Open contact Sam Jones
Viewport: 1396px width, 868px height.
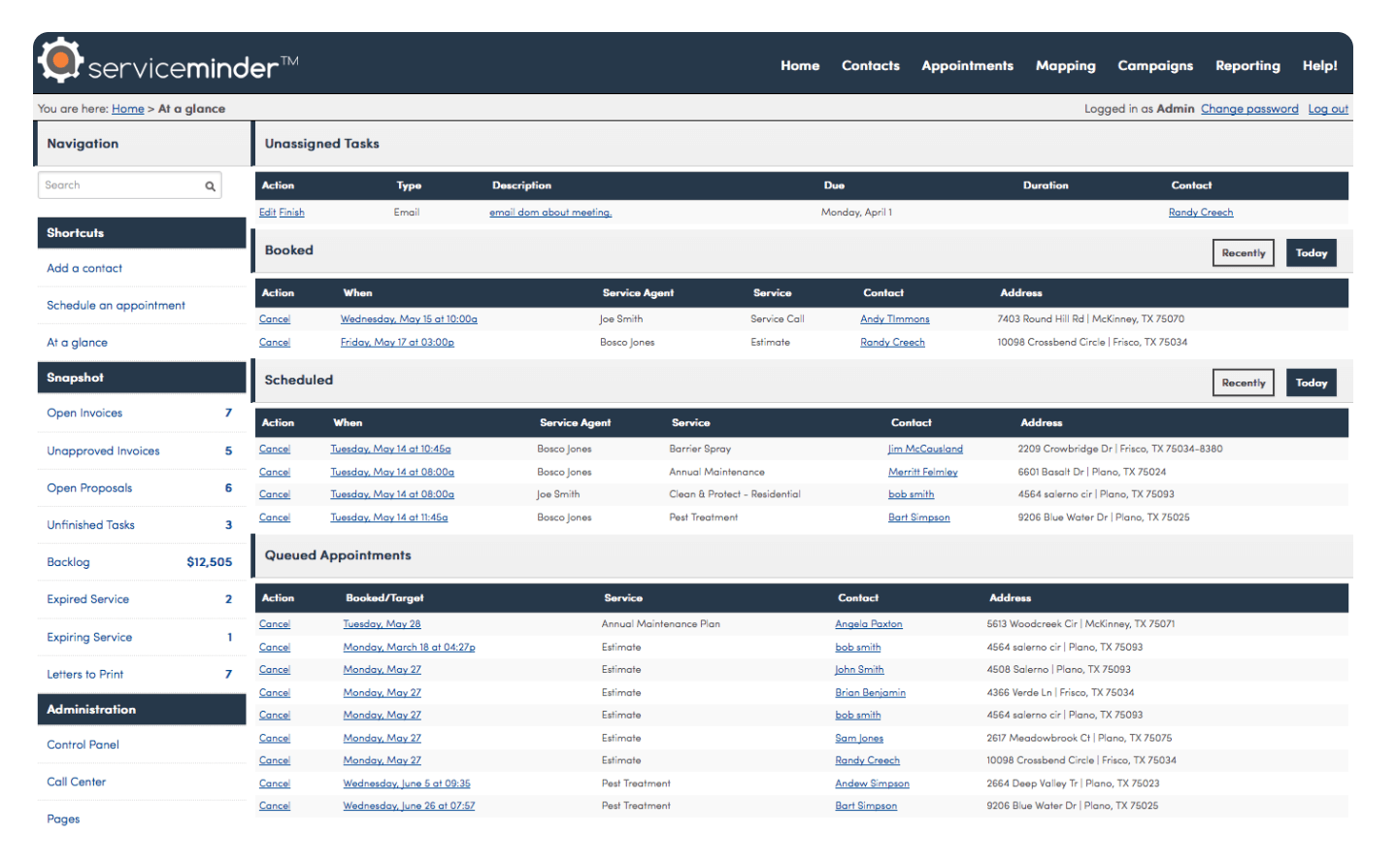pos(859,739)
